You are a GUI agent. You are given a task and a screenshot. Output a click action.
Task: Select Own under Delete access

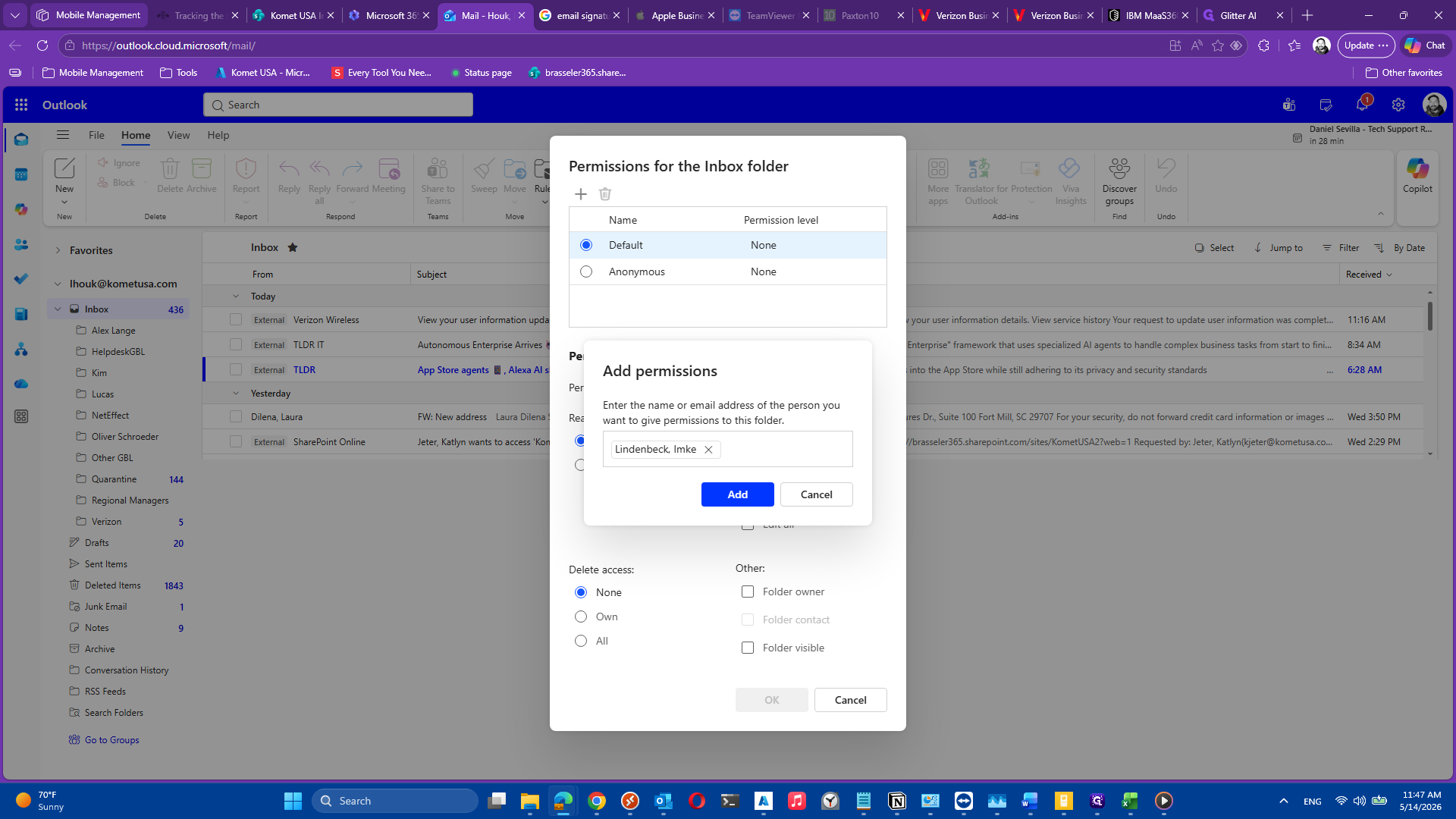[581, 617]
